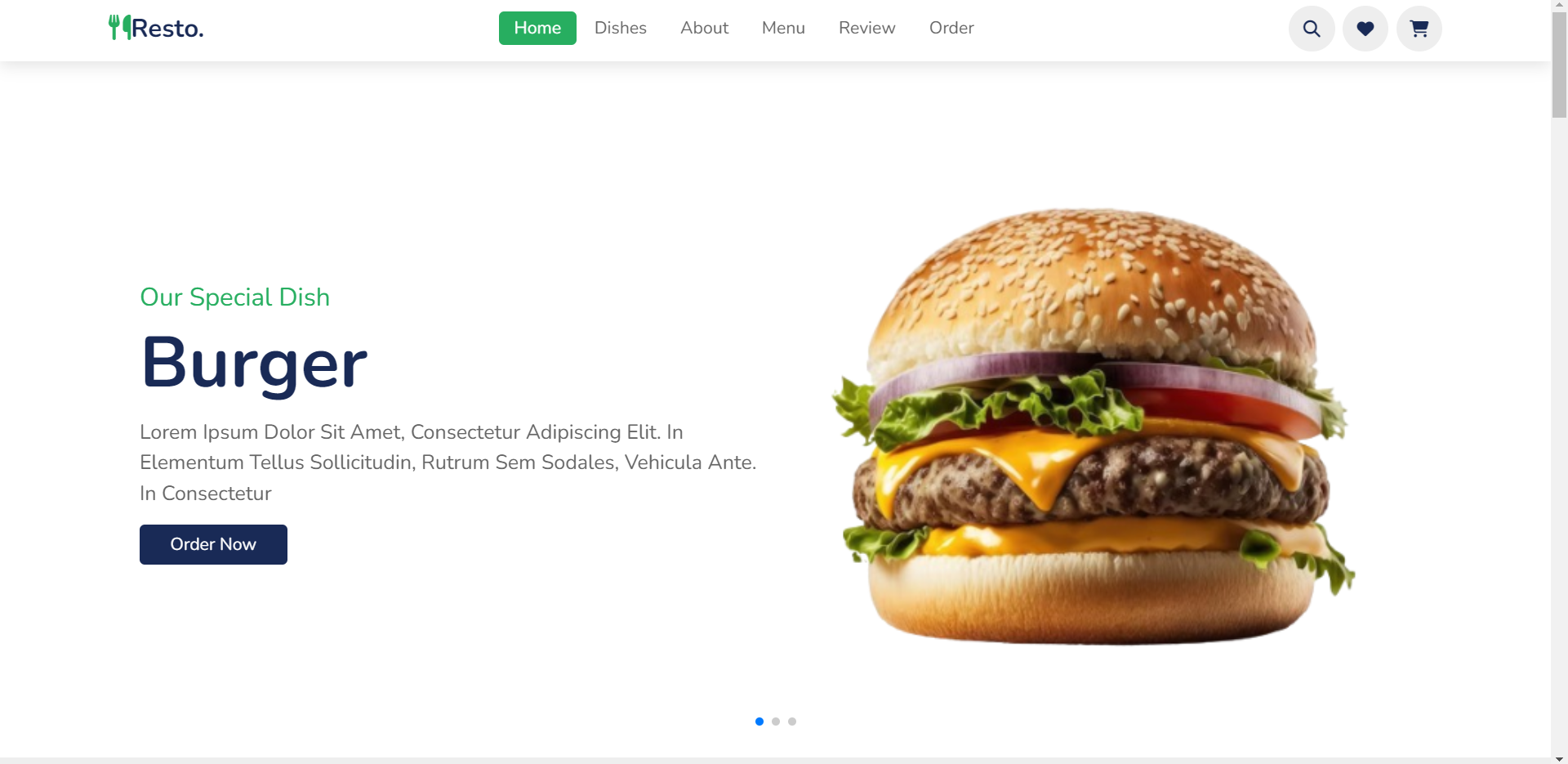
Task: Go to the Dishes section
Action: pyautogui.click(x=621, y=28)
